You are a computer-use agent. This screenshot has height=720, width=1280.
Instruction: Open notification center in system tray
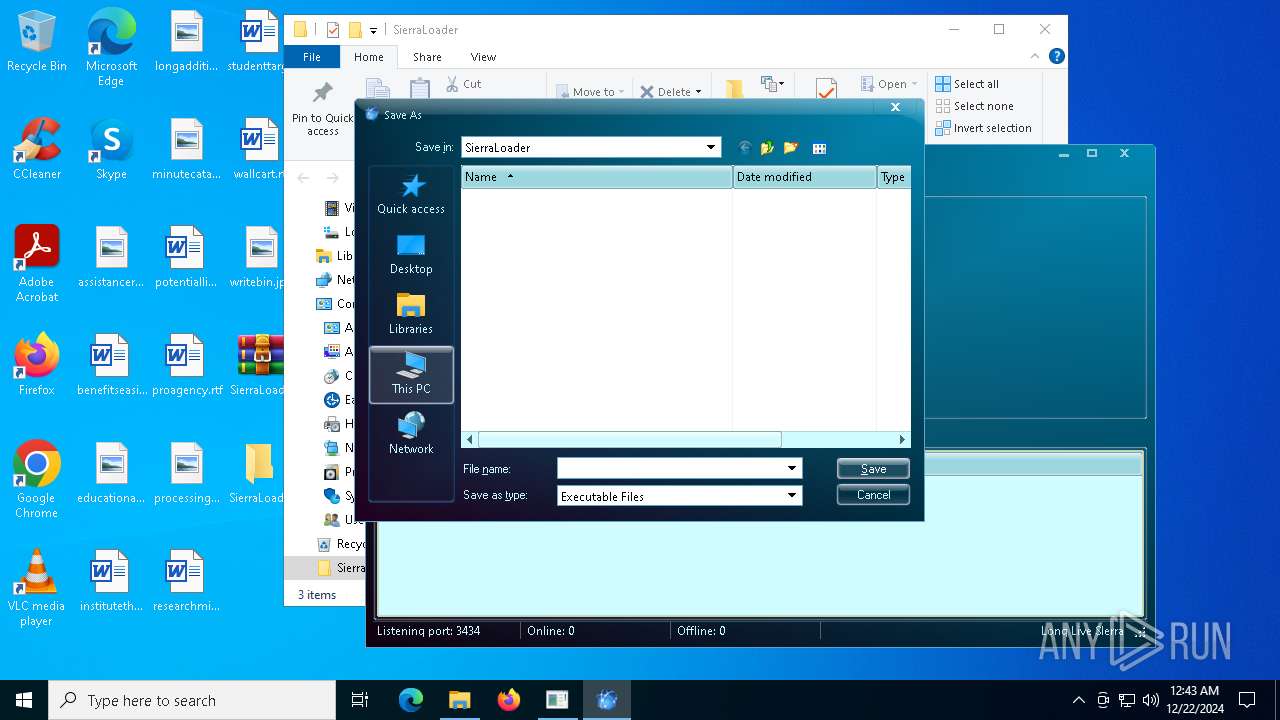tap(1247, 700)
